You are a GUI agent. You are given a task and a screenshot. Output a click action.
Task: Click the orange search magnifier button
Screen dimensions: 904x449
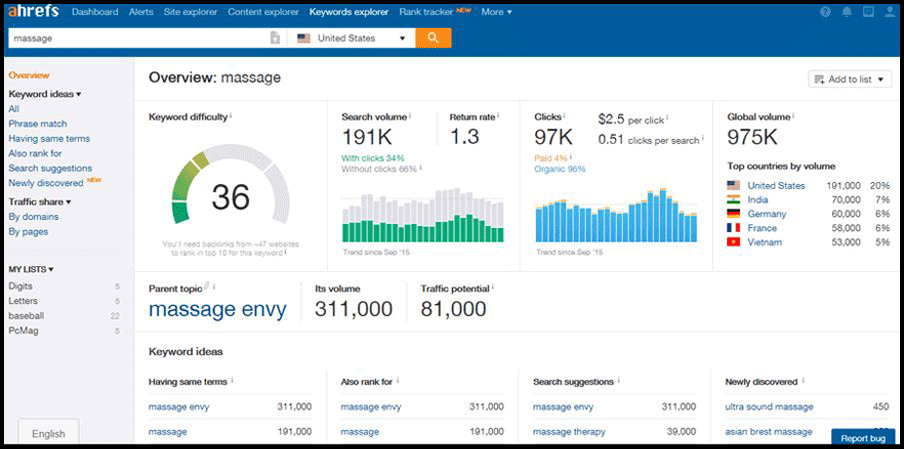click(x=433, y=38)
